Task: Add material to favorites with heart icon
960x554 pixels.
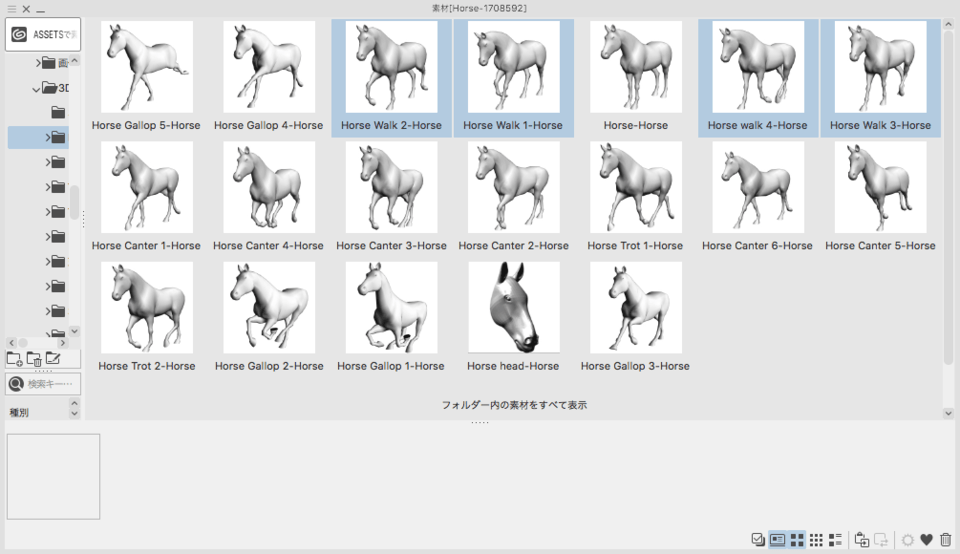Action: 926,540
